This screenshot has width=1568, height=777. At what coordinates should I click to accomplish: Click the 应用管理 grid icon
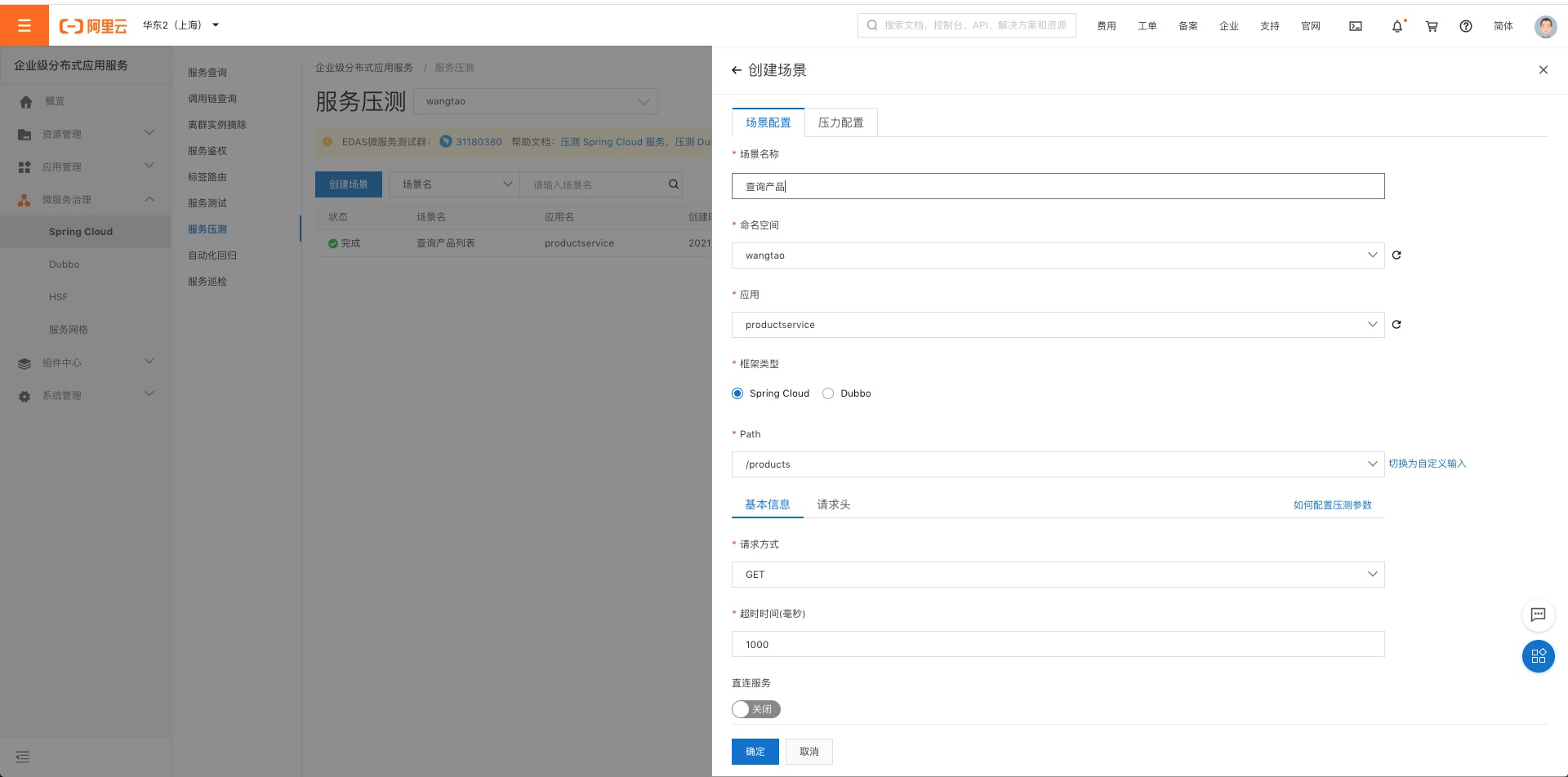coord(24,167)
